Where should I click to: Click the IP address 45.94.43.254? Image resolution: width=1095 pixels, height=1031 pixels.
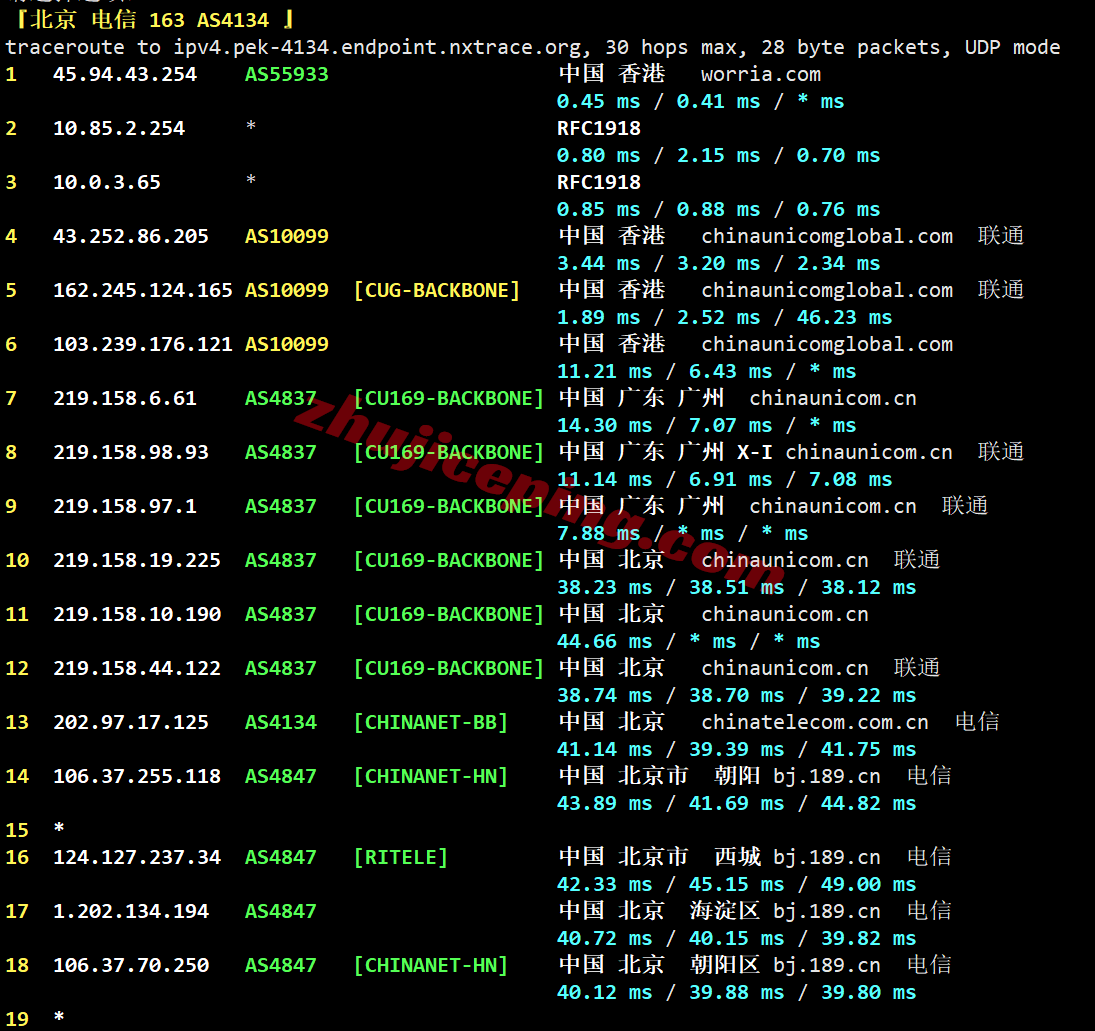tap(125, 74)
